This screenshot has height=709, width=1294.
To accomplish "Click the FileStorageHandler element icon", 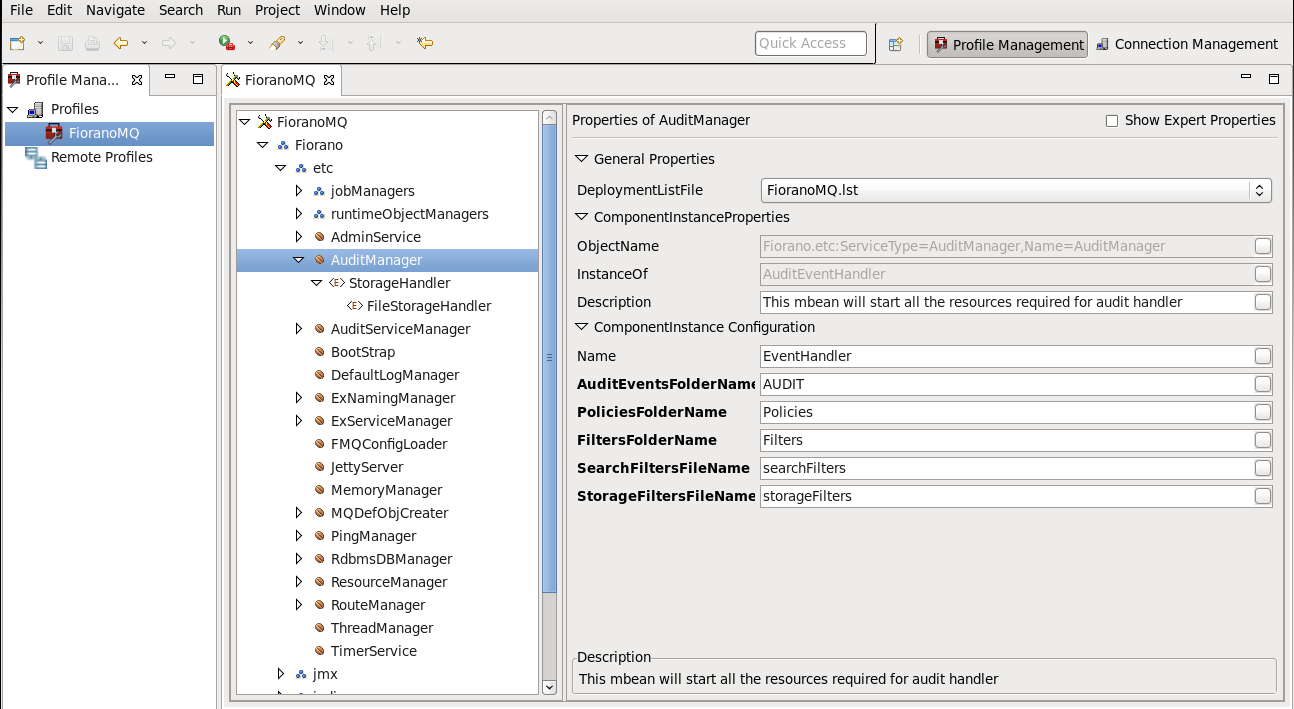I will point(355,306).
